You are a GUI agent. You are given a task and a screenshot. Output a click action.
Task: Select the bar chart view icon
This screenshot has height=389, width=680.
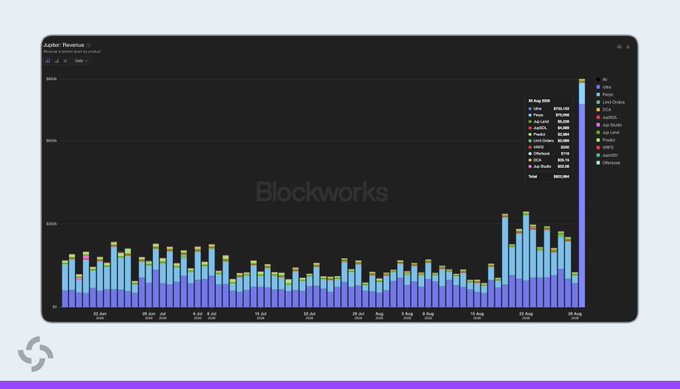48,61
